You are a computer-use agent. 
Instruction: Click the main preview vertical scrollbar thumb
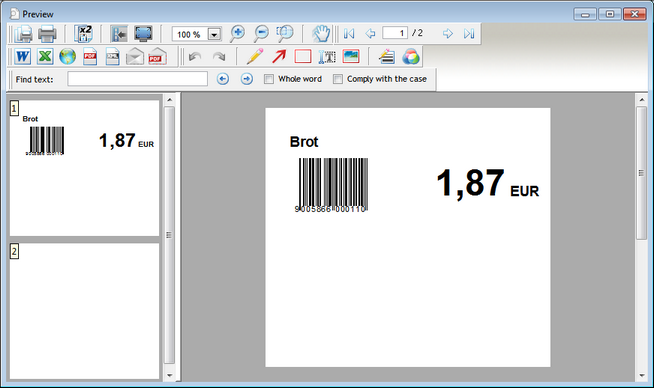641,173
